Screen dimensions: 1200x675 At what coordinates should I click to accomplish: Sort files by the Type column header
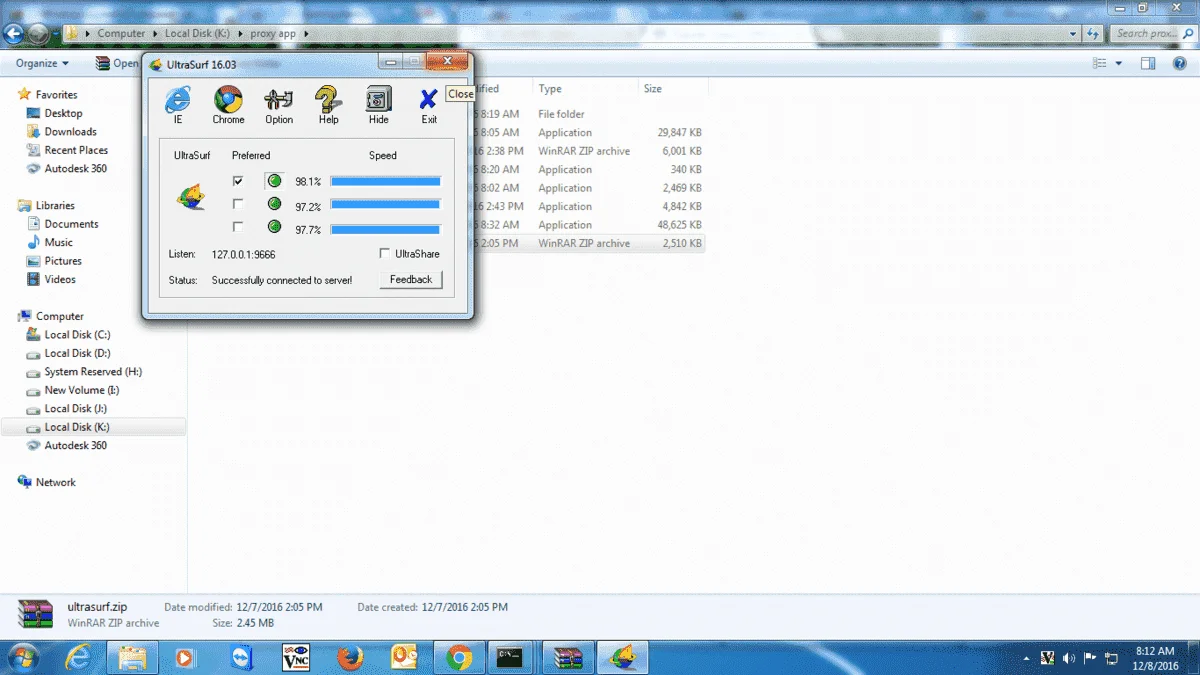584,89
